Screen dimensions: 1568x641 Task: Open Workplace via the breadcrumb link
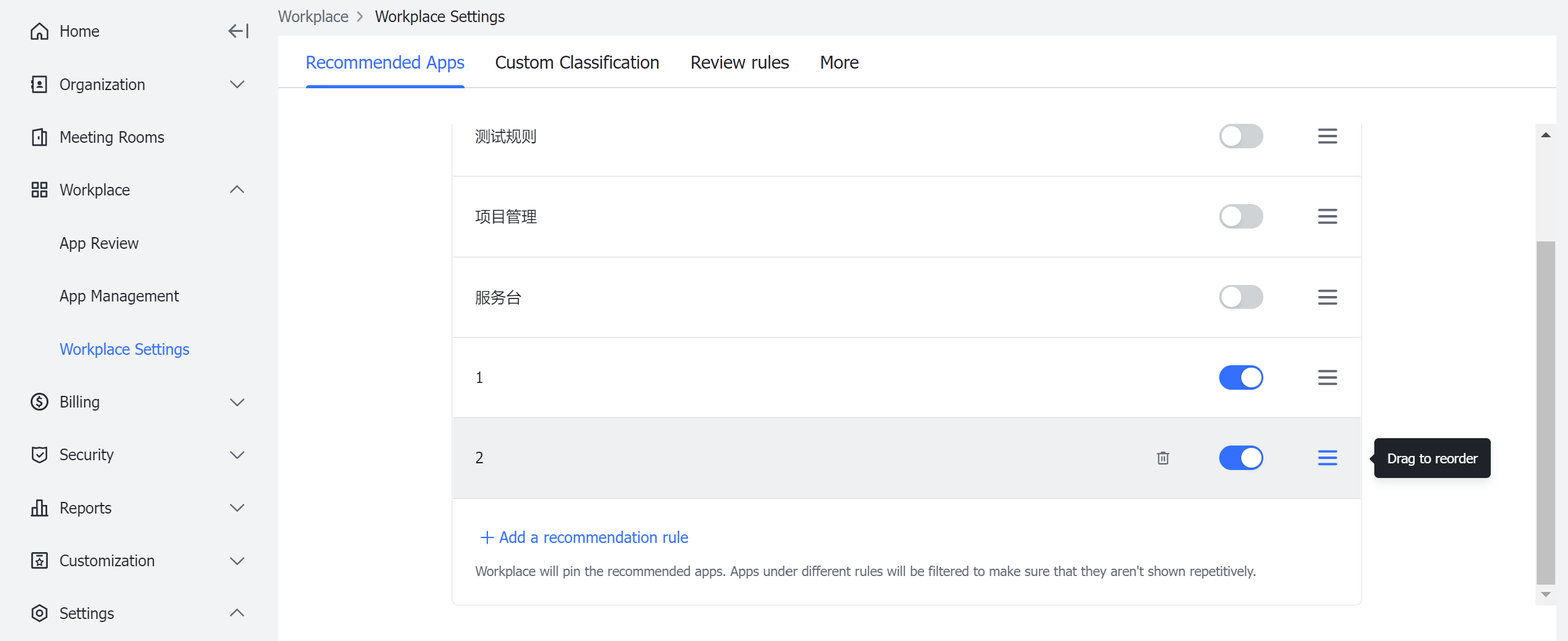313,17
